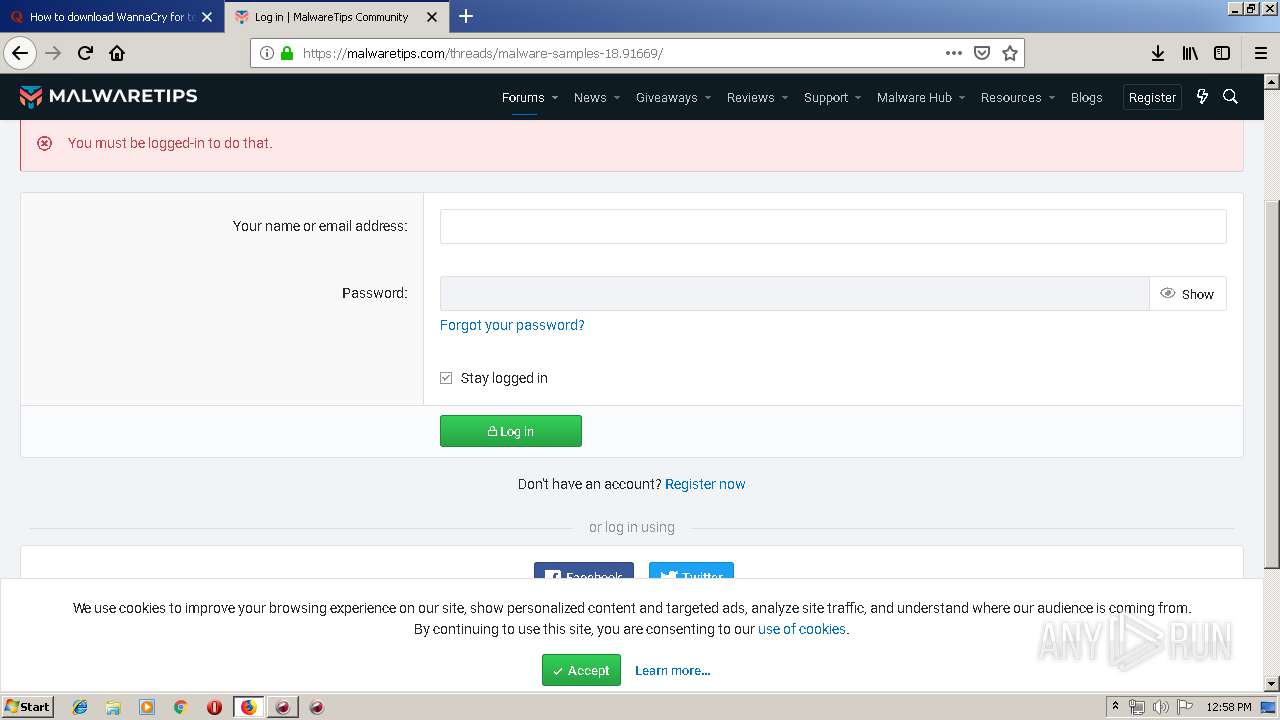The height and width of the screenshot is (720, 1280).
Task: Follow the use of cookies link
Action: [802, 629]
